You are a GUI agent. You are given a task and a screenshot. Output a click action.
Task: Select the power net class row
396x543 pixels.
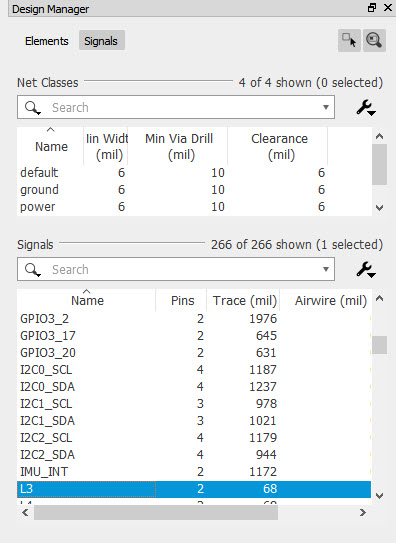tap(194, 207)
